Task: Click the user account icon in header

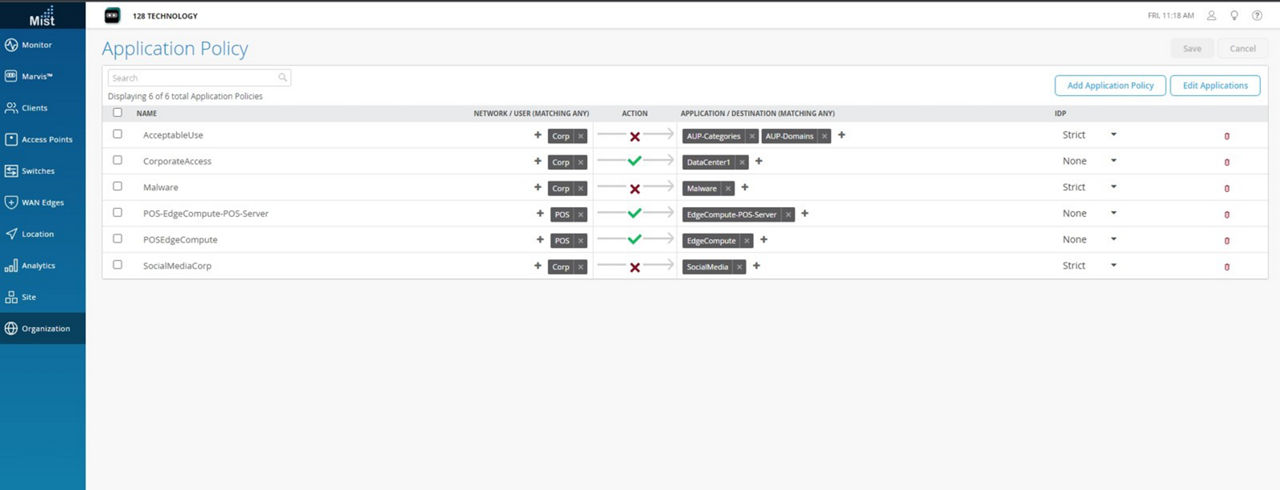Action: (x=1212, y=16)
